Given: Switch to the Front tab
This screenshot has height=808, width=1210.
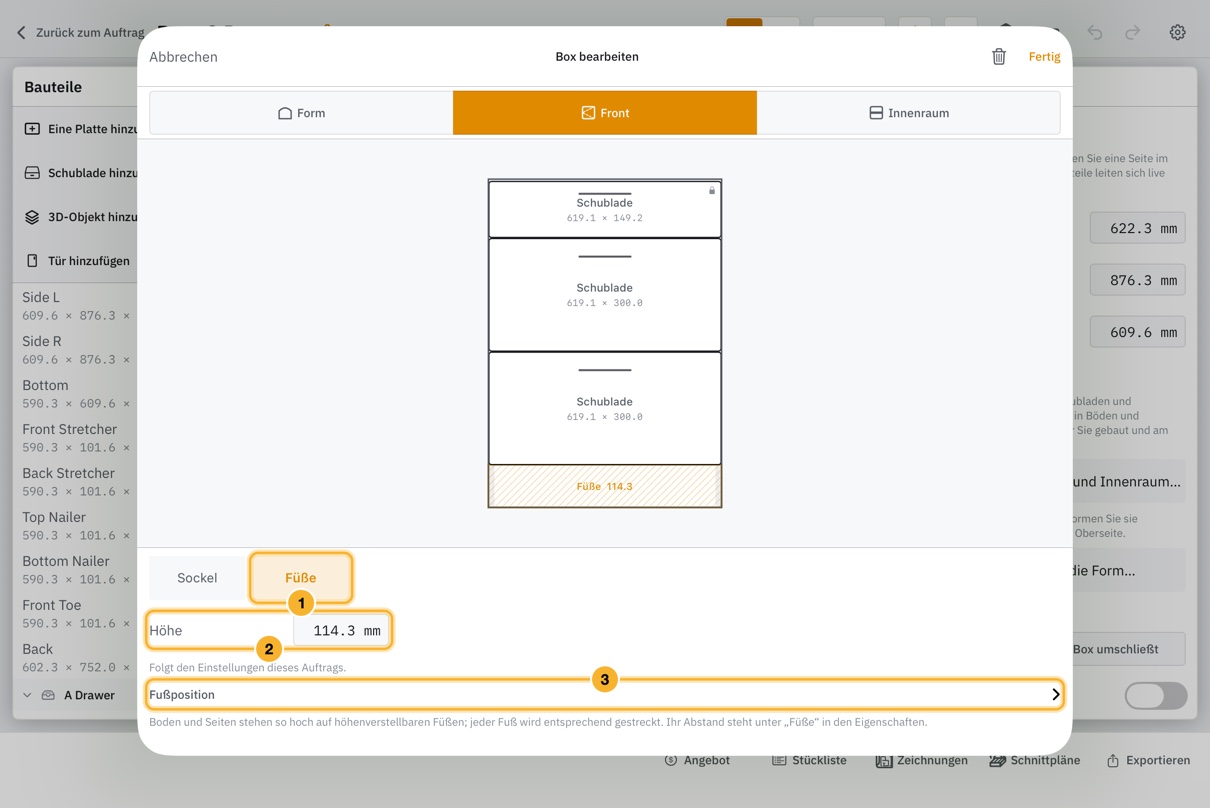Looking at the screenshot, I should pos(605,113).
